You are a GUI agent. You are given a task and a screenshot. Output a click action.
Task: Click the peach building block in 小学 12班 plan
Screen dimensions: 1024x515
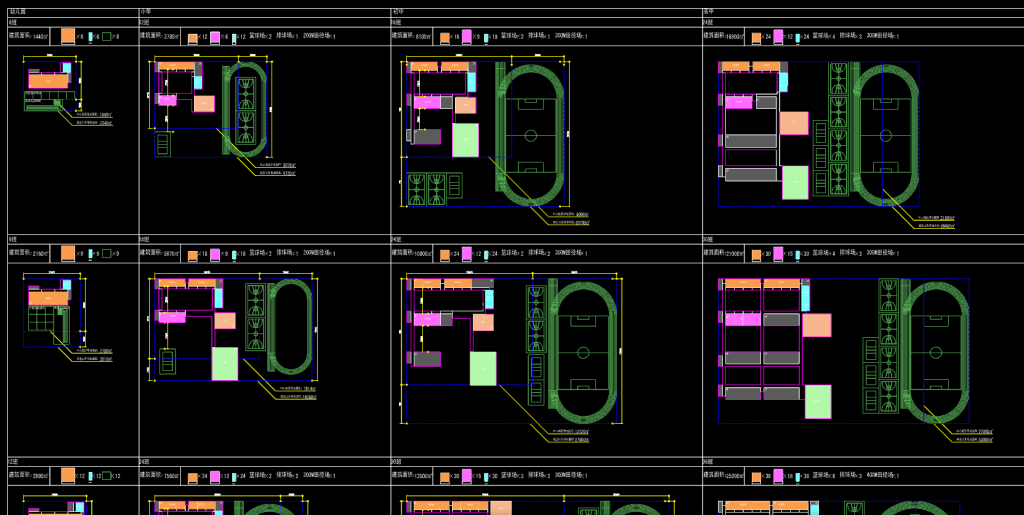pos(204,103)
